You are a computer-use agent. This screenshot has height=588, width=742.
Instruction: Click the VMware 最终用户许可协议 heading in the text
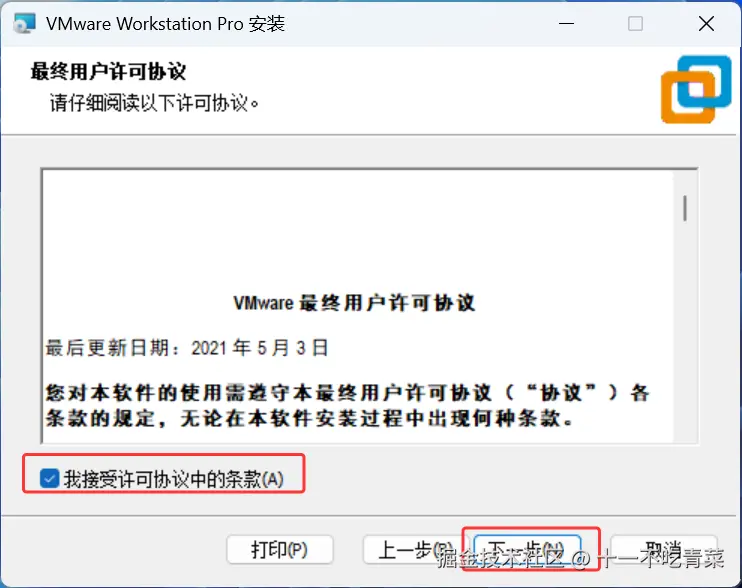(x=354, y=303)
